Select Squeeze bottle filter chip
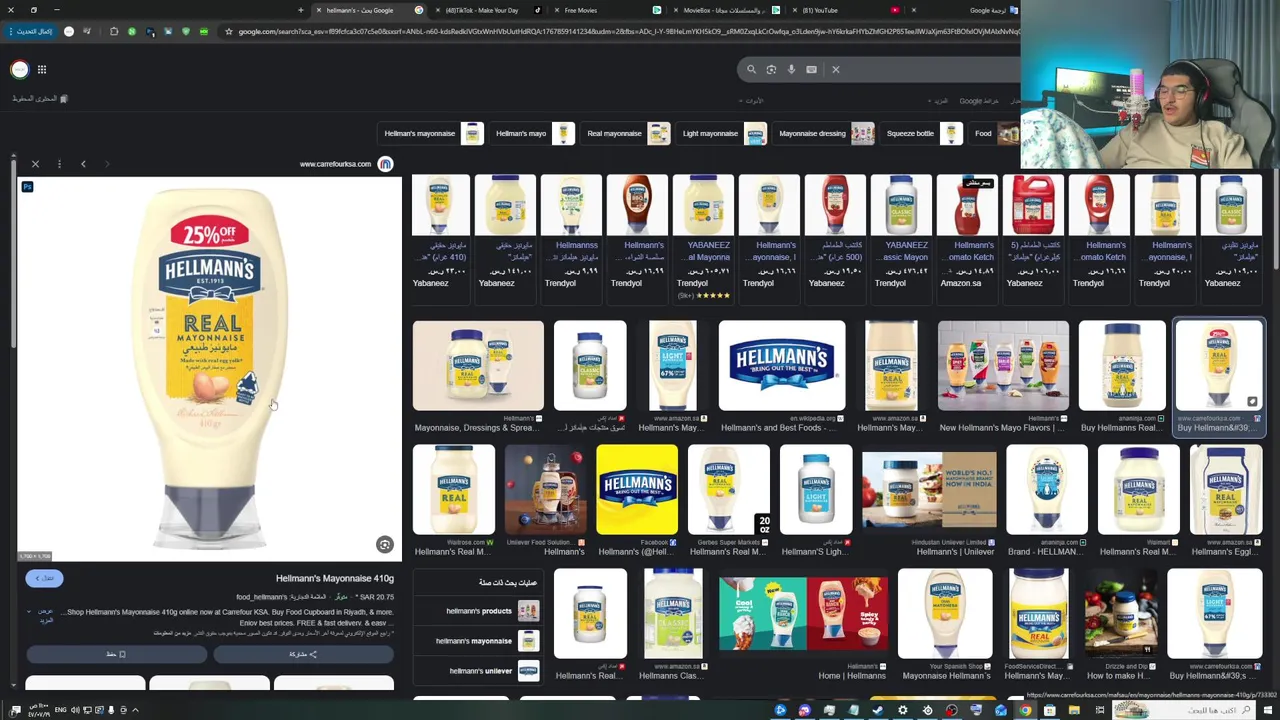This screenshot has height=720, width=1280. 923,134
